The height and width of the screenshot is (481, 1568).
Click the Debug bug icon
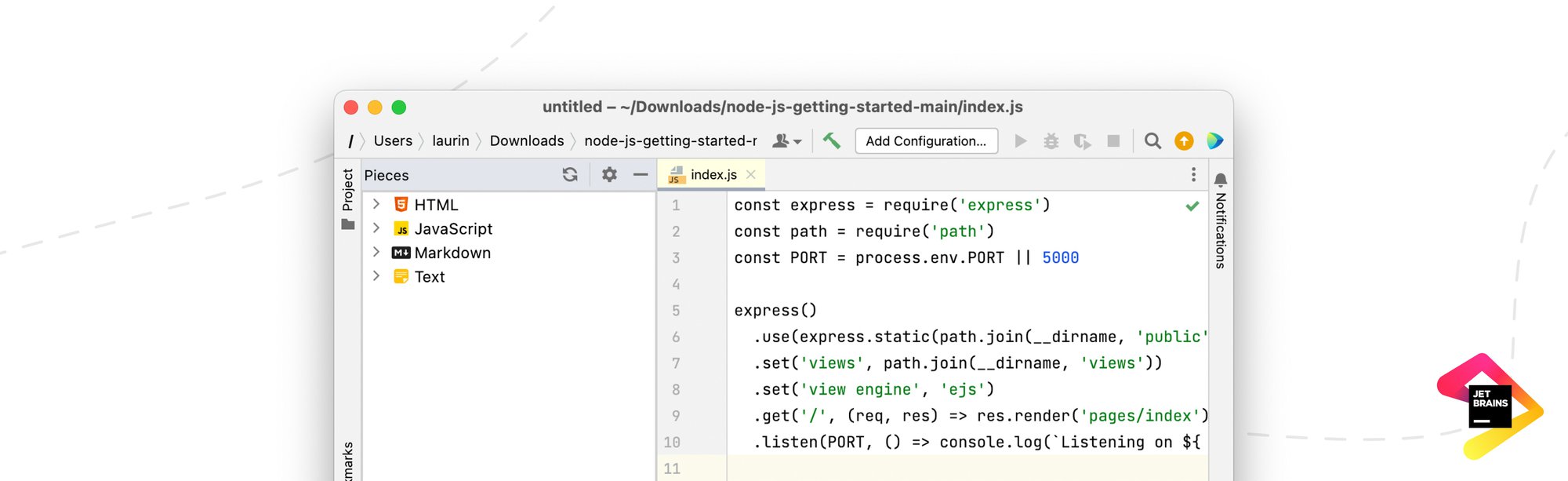[x=1051, y=141]
